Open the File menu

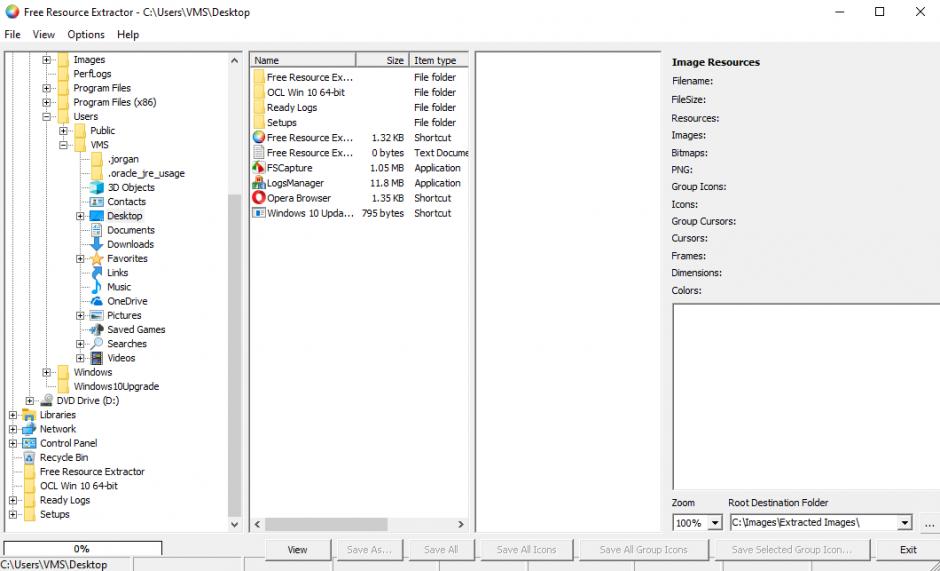pyautogui.click(x=12, y=35)
